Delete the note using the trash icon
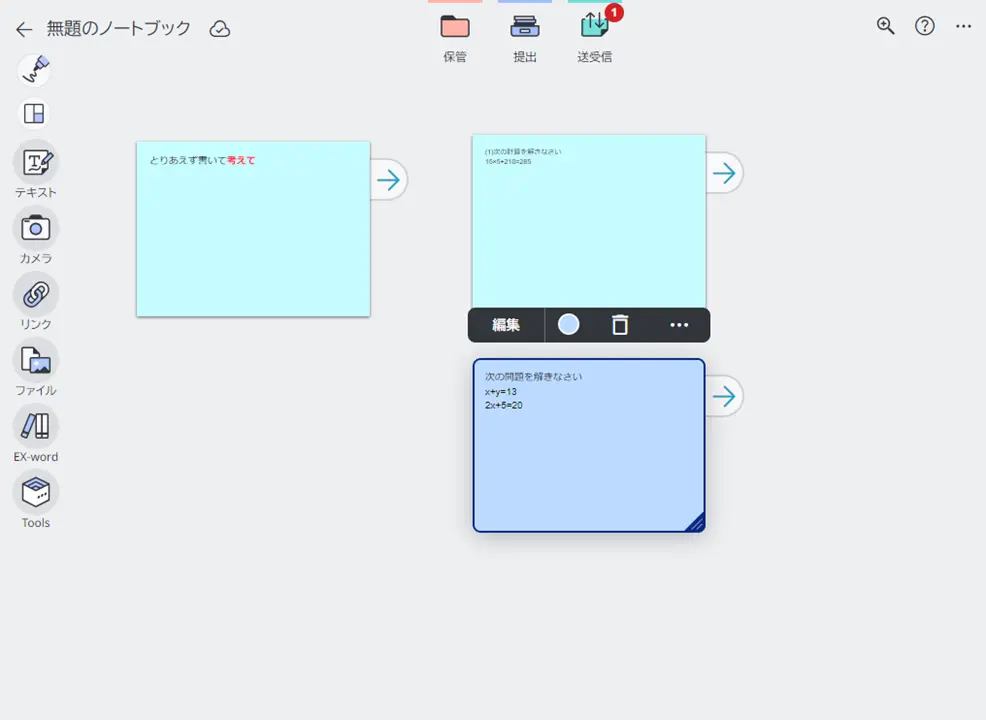This screenshot has width=986, height=720. [x=621, y=324]
